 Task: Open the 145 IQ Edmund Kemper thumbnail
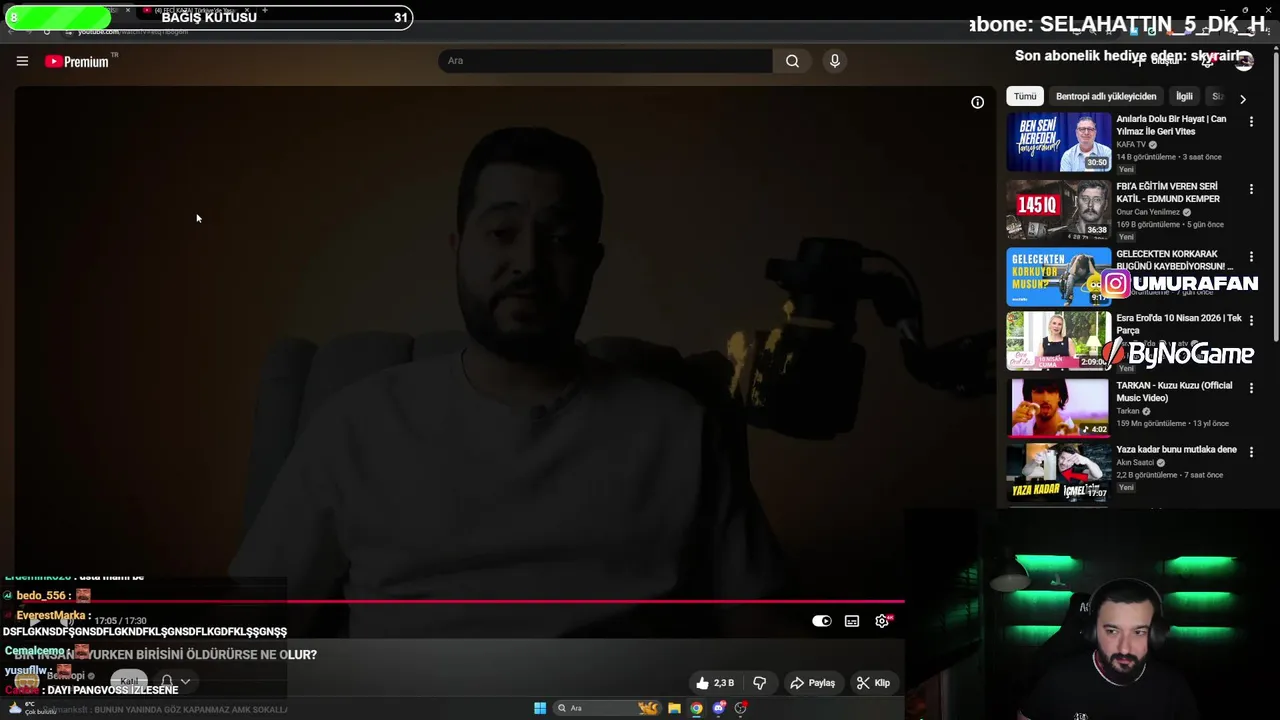pos(1058,209)
